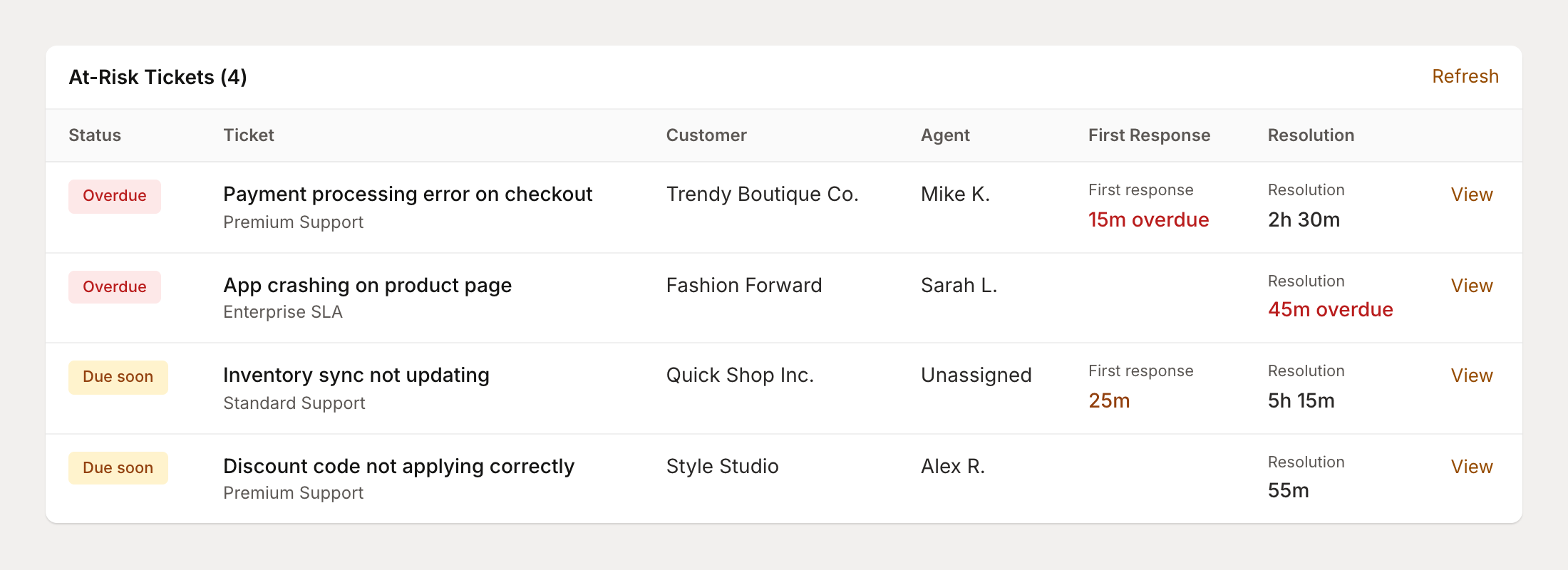Screen dimensions: 1568x570
Task: Click the '45m overdue' resolution time
Action: click(x=1330, y=310)
